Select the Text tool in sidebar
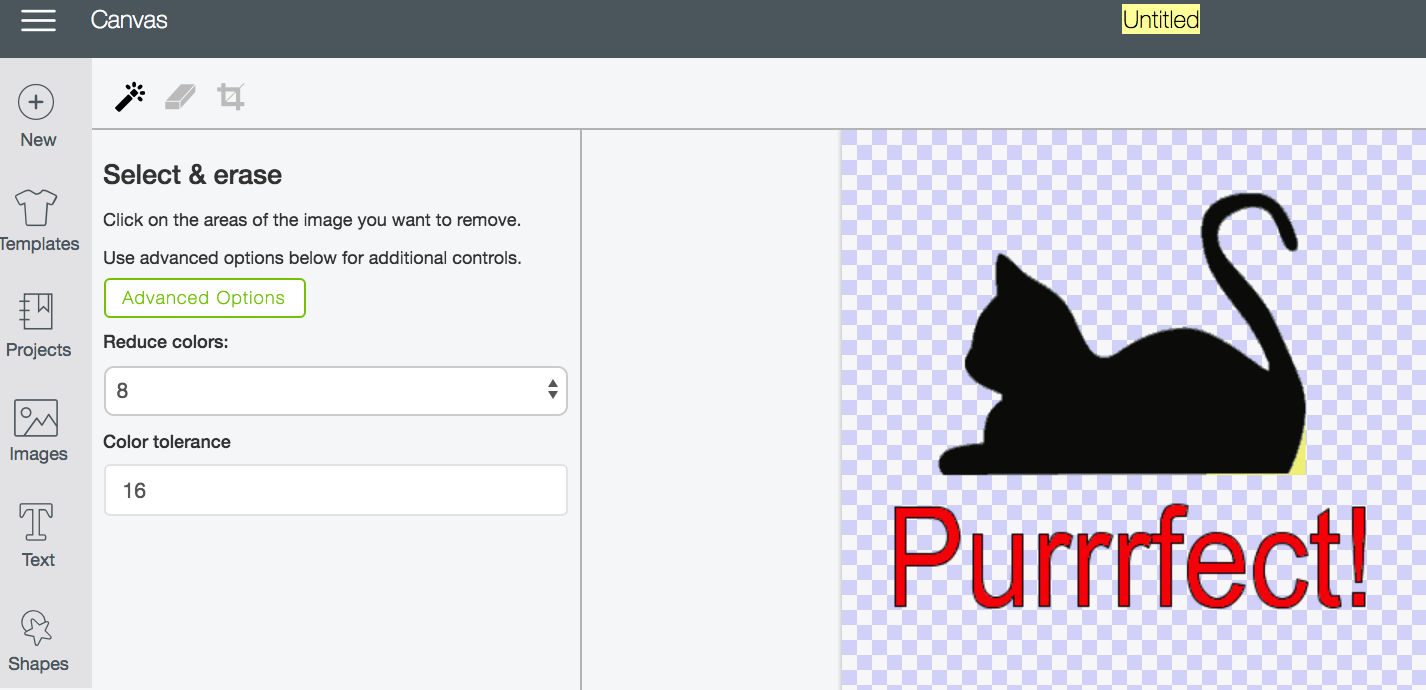1426x690 pixels. (x=38, y=536)
